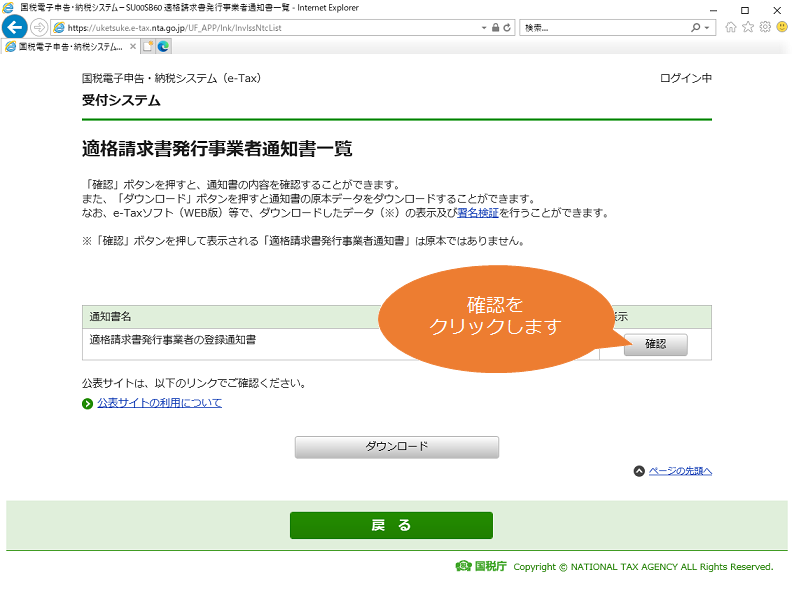
Task: Follow the ページの先頭へ link
Action: (680, 471)
